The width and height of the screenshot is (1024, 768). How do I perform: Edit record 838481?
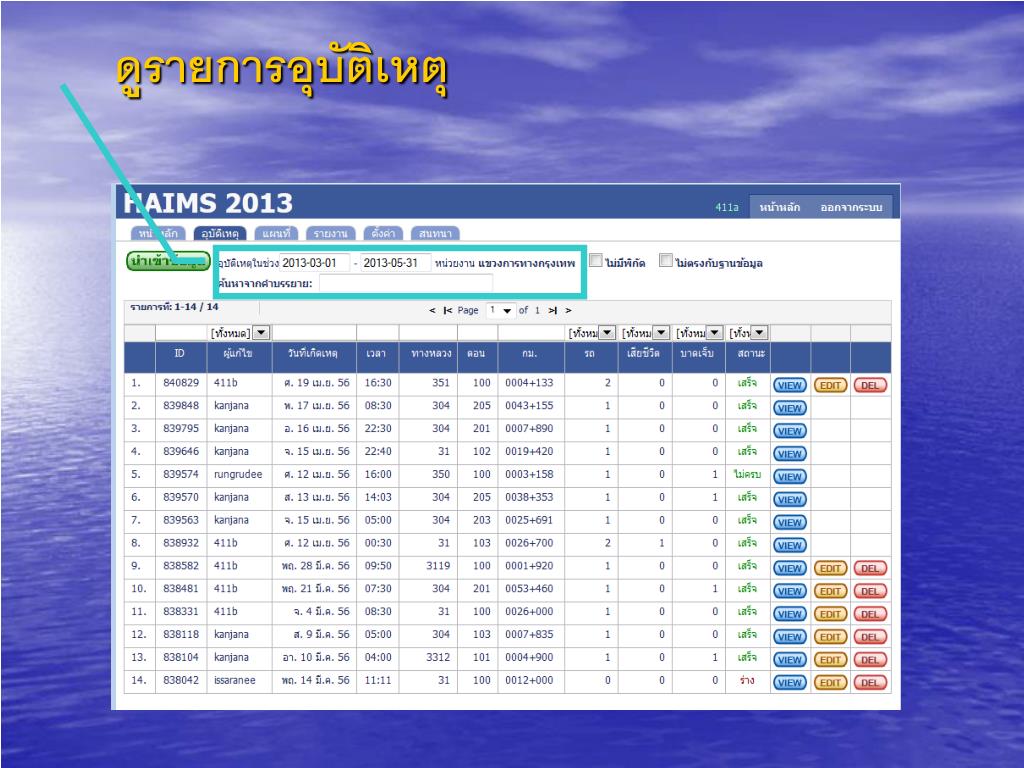830,591
